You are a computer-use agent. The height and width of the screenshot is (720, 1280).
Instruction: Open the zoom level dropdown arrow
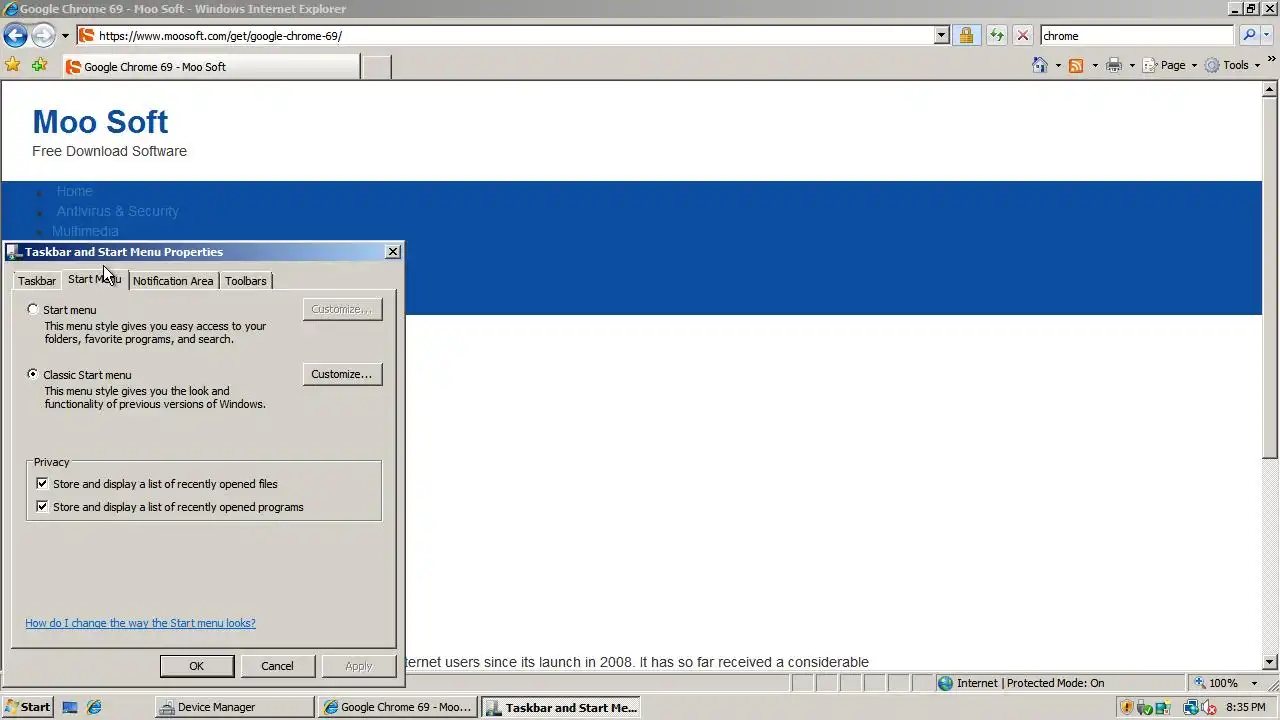tap(1254, 683)
